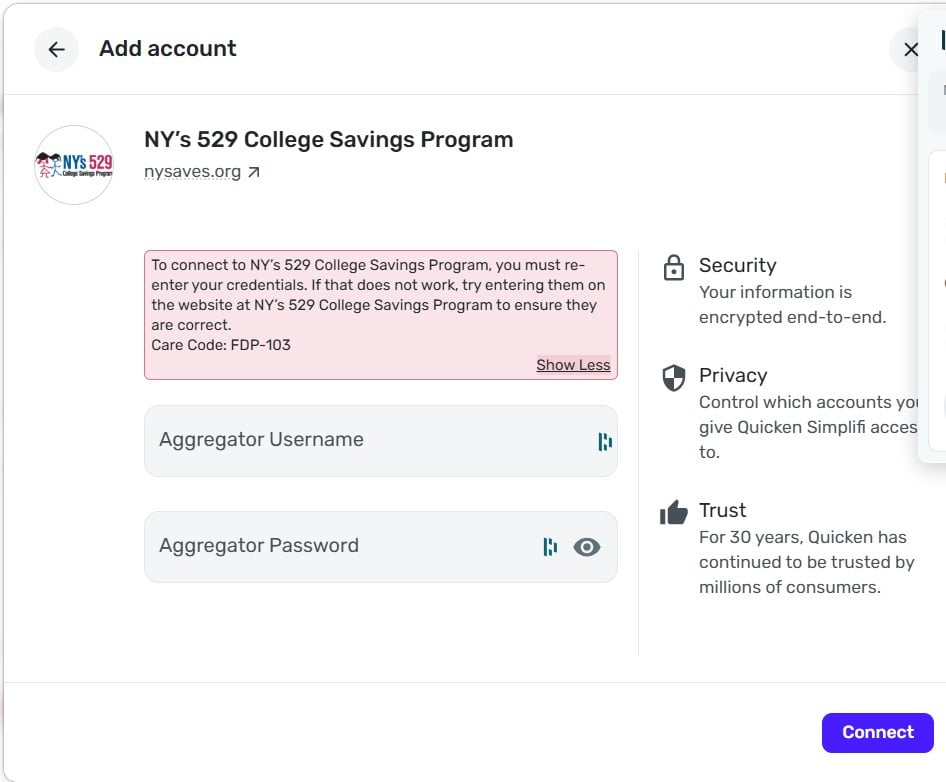This screenshot has height=782, width=946.
Task: Click the NY's 529 College Savings Program heading
Action: (x=328, y=140)
